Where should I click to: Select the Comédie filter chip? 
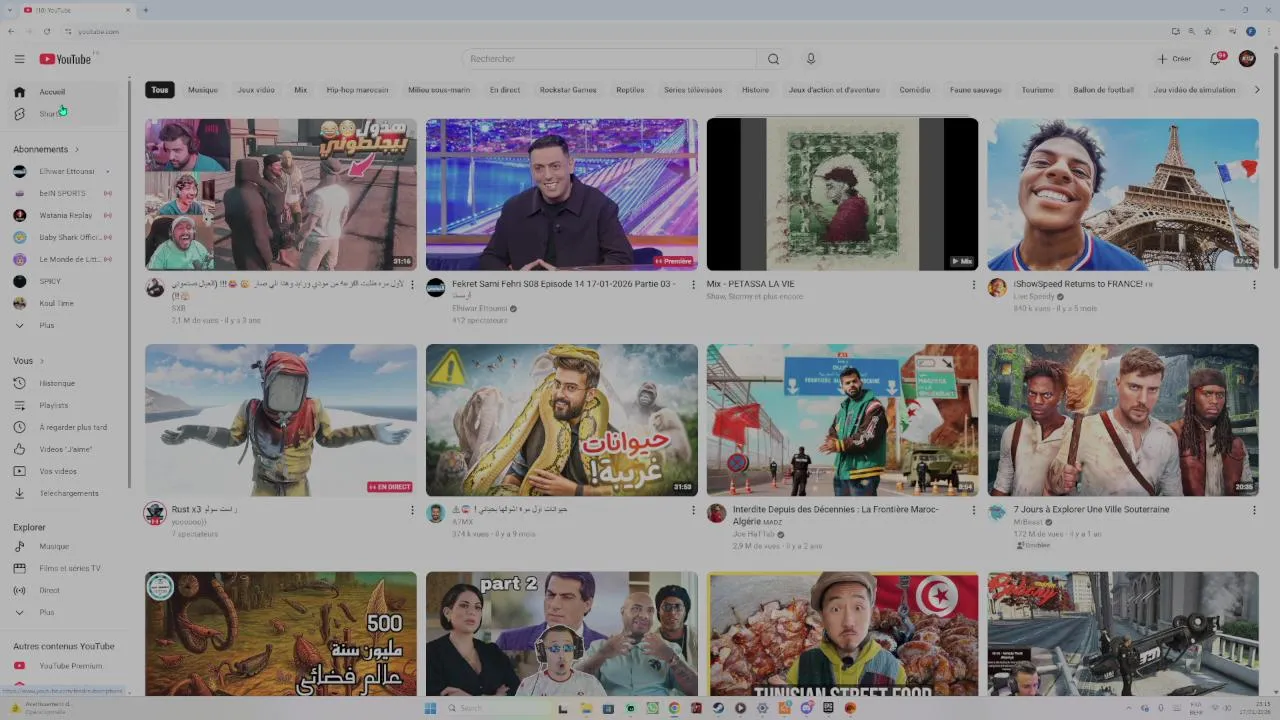tap(915, 90)
